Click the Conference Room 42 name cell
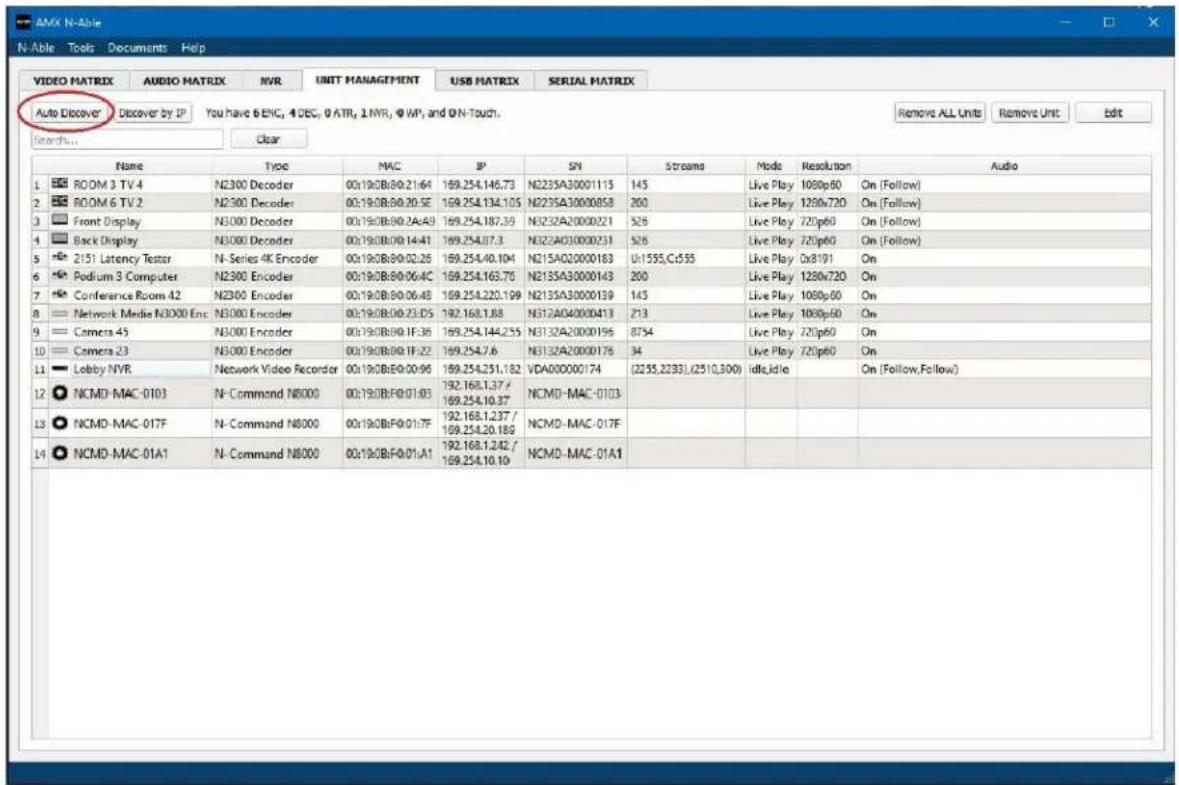Viewport: 1179px width, 785px height. [130, 295]
